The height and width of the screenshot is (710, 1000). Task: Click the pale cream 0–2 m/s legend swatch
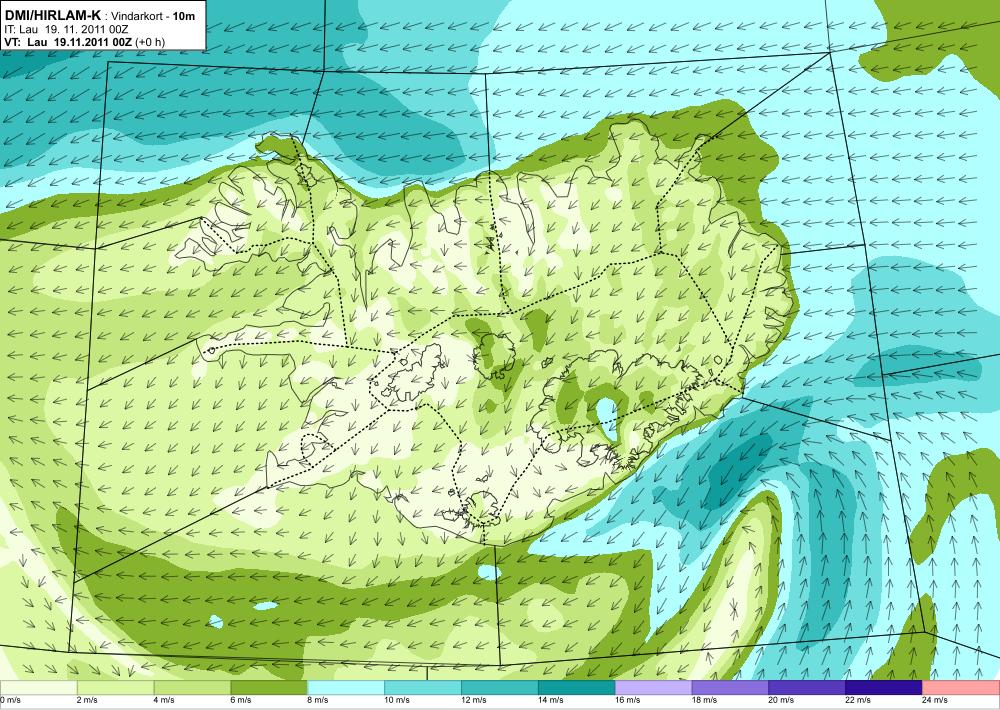pos(38,688)
